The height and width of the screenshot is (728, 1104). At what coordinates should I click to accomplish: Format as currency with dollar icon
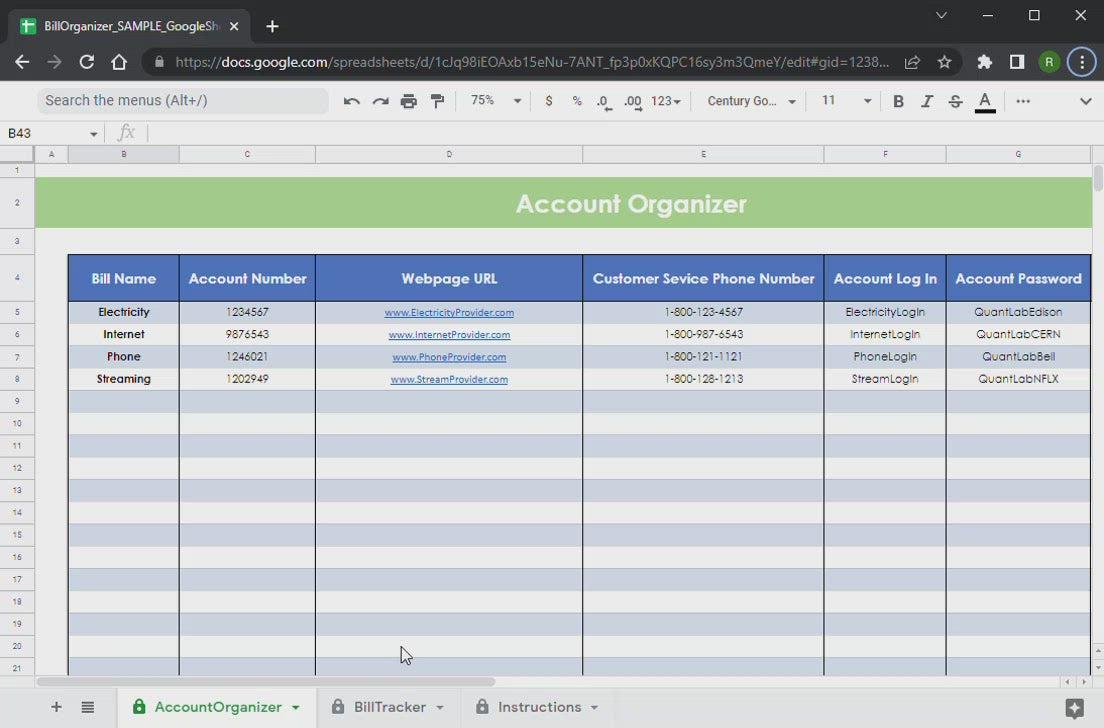[548, 101]
